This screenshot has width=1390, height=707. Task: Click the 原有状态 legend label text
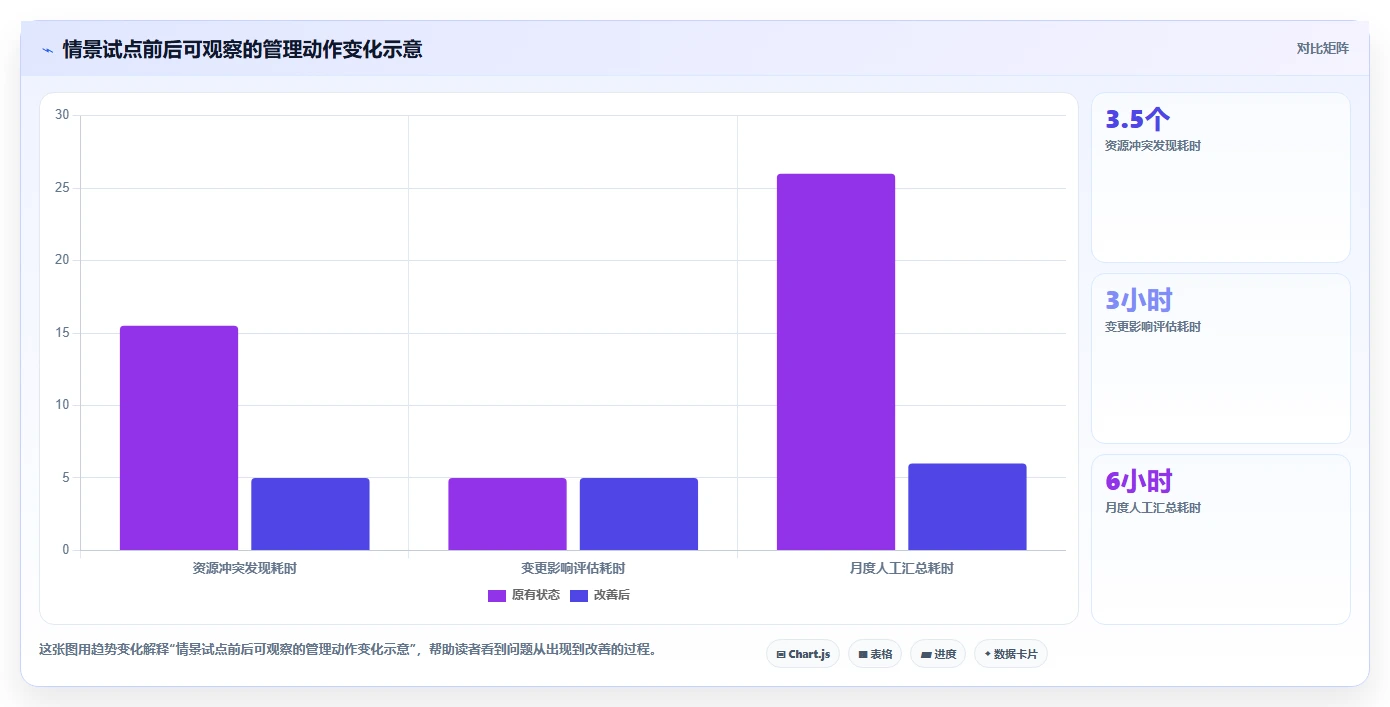[x=536, y=595]
